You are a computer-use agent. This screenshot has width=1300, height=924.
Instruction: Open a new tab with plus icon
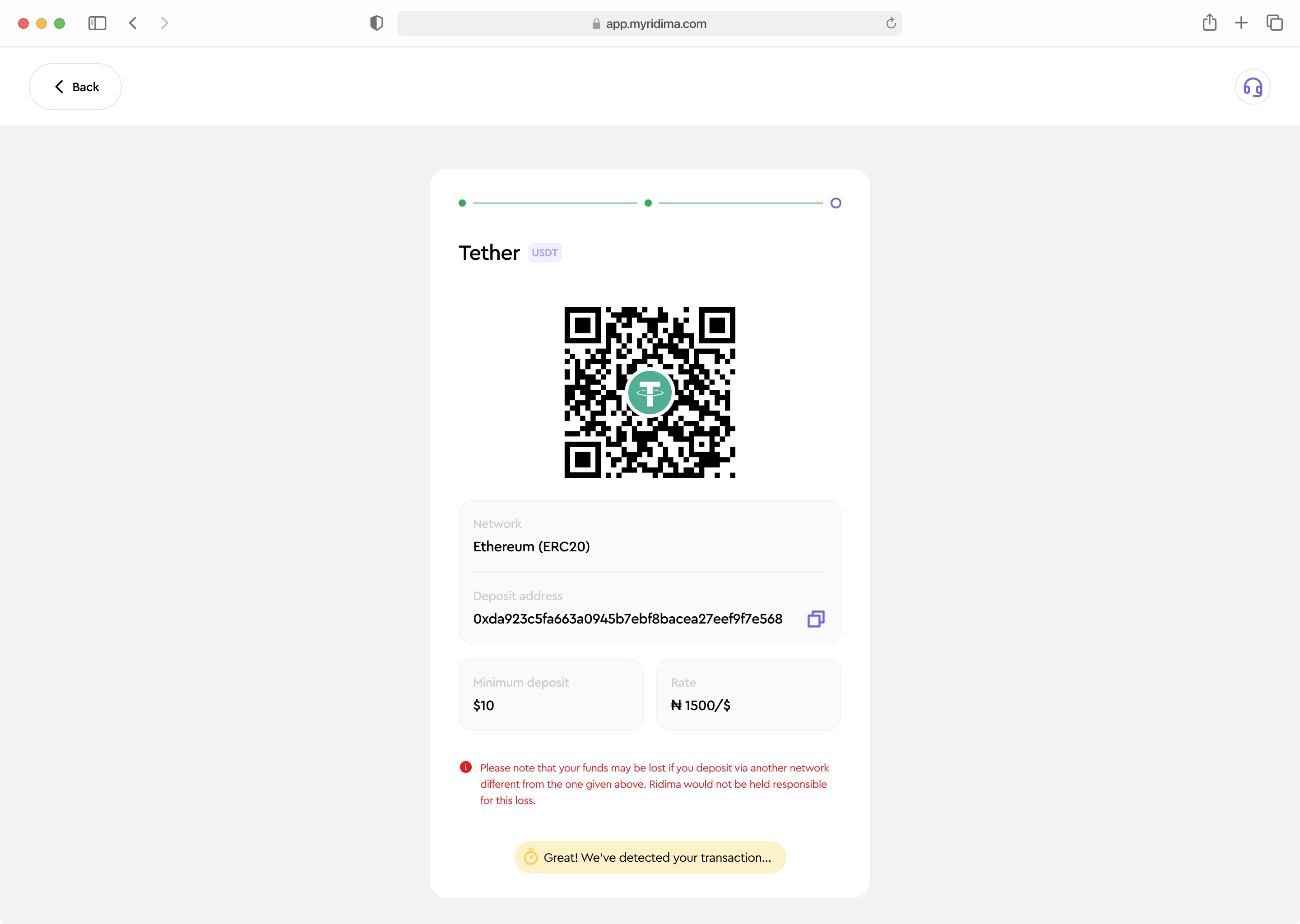[1241, 23]
